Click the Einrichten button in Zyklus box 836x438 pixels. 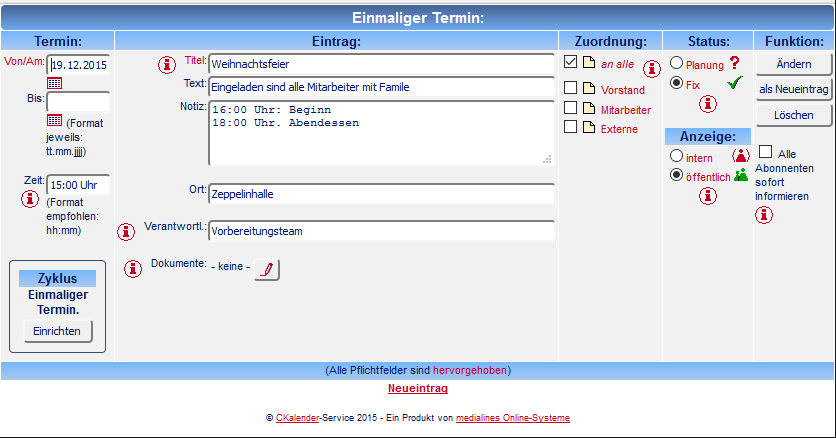coord(58,331)
